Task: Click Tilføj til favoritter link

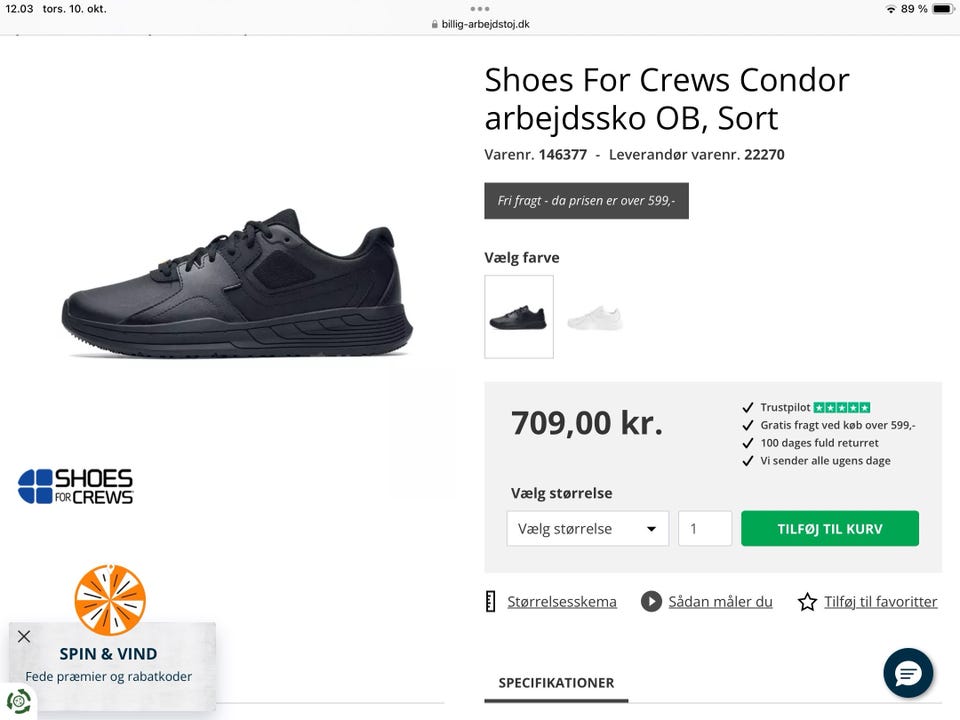Action: tap(880, 602)
